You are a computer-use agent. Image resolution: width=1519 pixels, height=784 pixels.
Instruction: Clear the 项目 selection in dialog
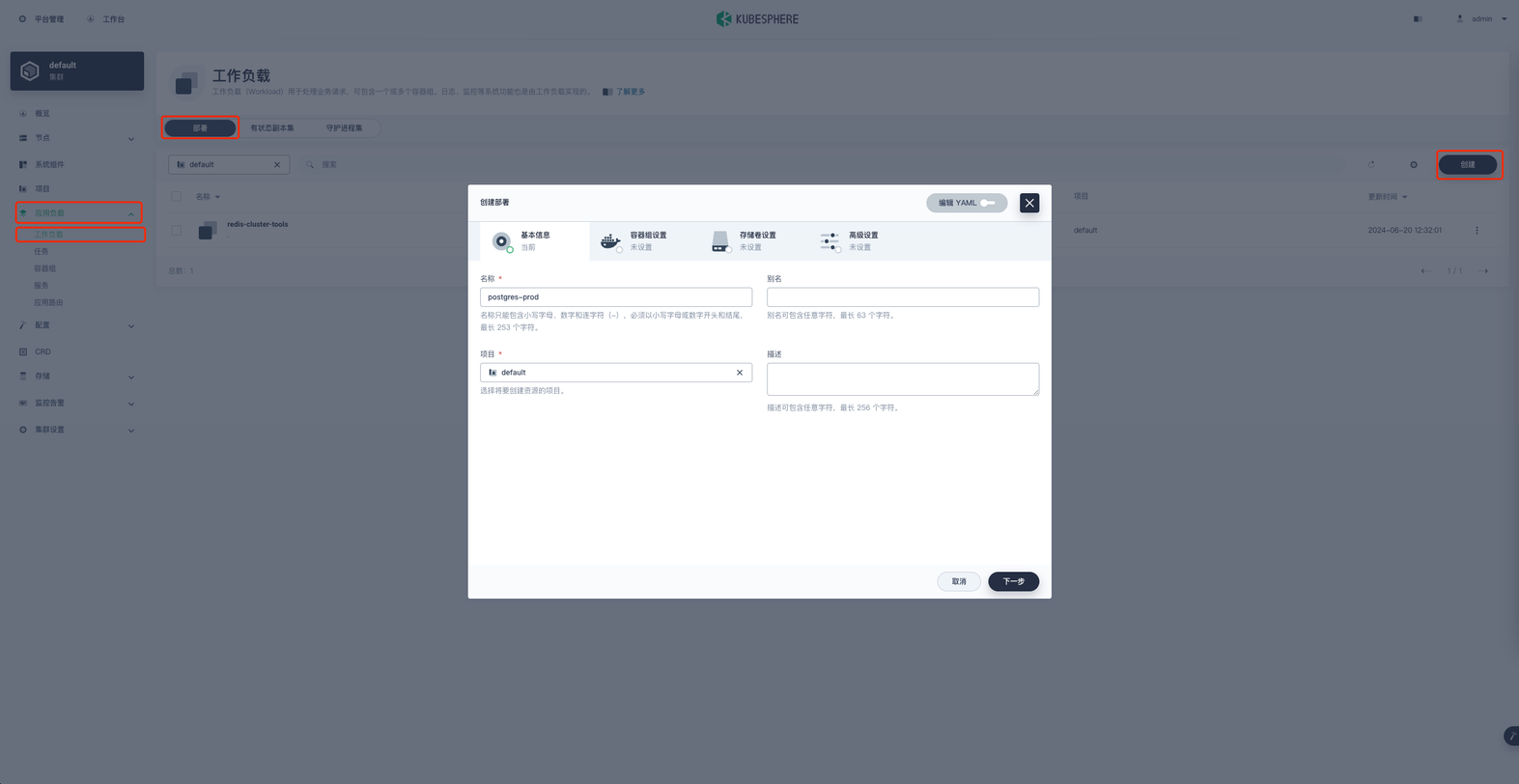[740, 373]
